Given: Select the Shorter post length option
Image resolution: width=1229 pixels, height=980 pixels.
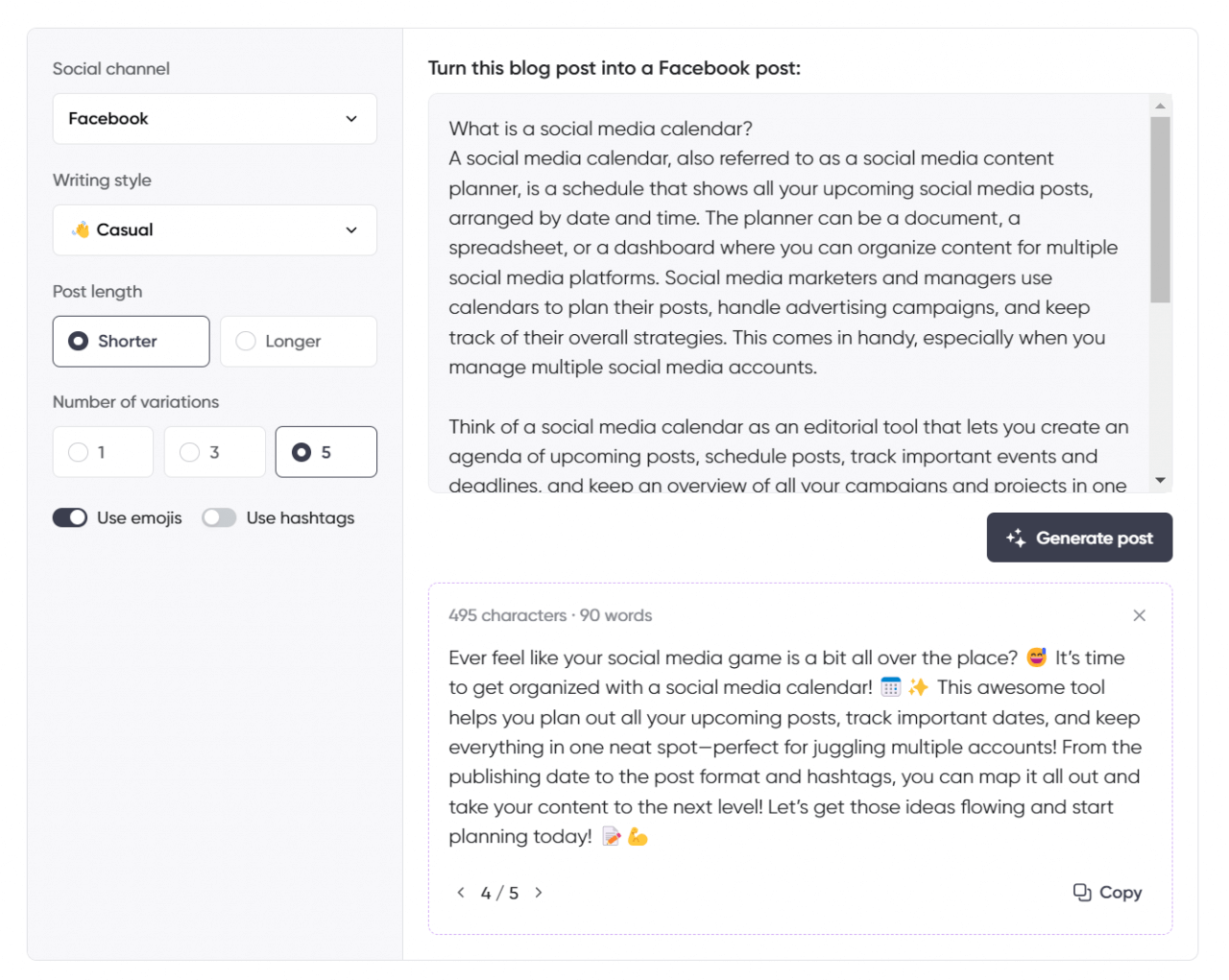Looking at the screenshot, I should [131, 341].
